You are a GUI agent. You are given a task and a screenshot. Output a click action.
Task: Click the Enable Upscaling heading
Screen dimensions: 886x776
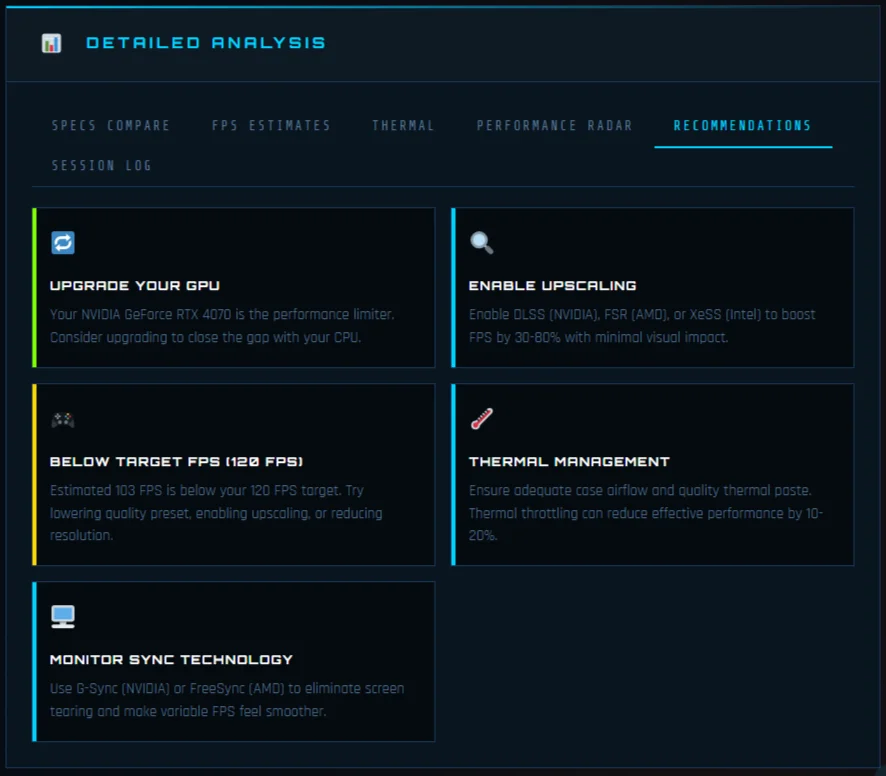[x=552, y=286]
